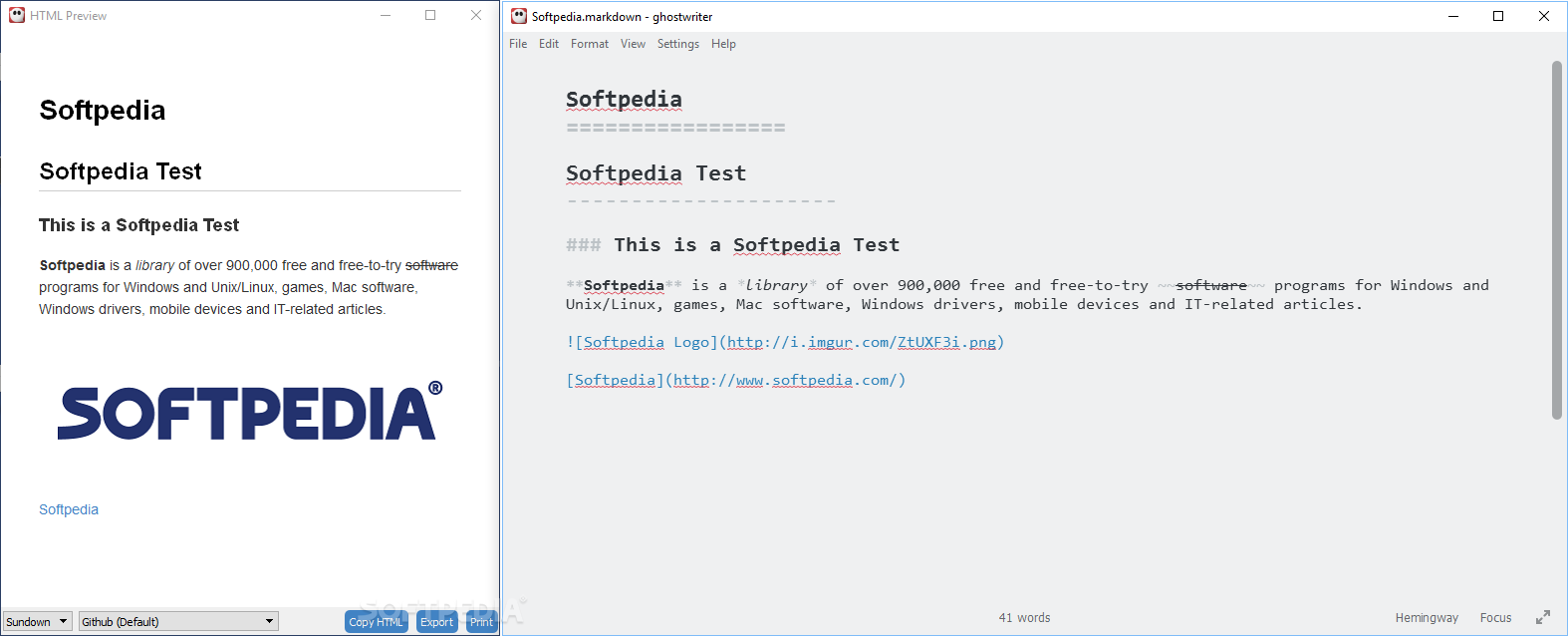Click the ghostwriter app icon in title bar
Viewport: 1568px width, 636px height.
click(519, 16)
